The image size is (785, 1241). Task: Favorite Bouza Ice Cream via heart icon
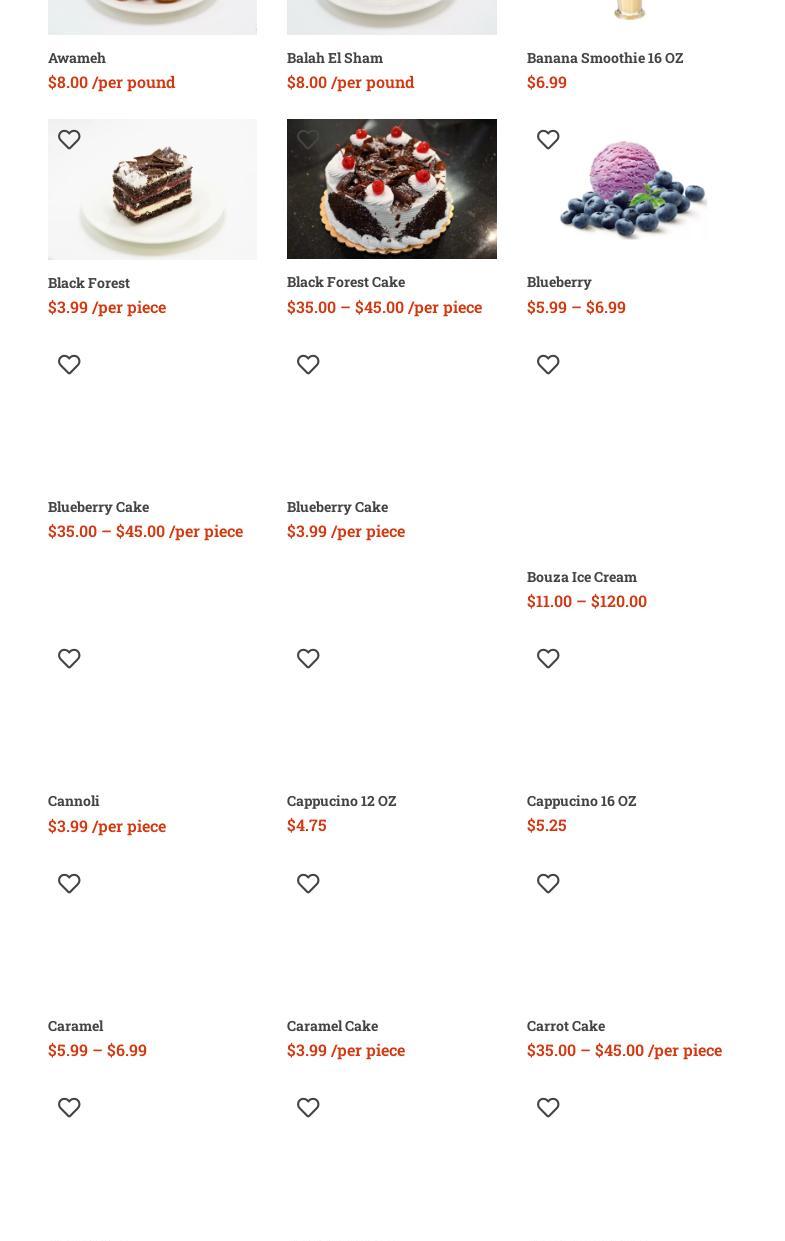[548, 365]
